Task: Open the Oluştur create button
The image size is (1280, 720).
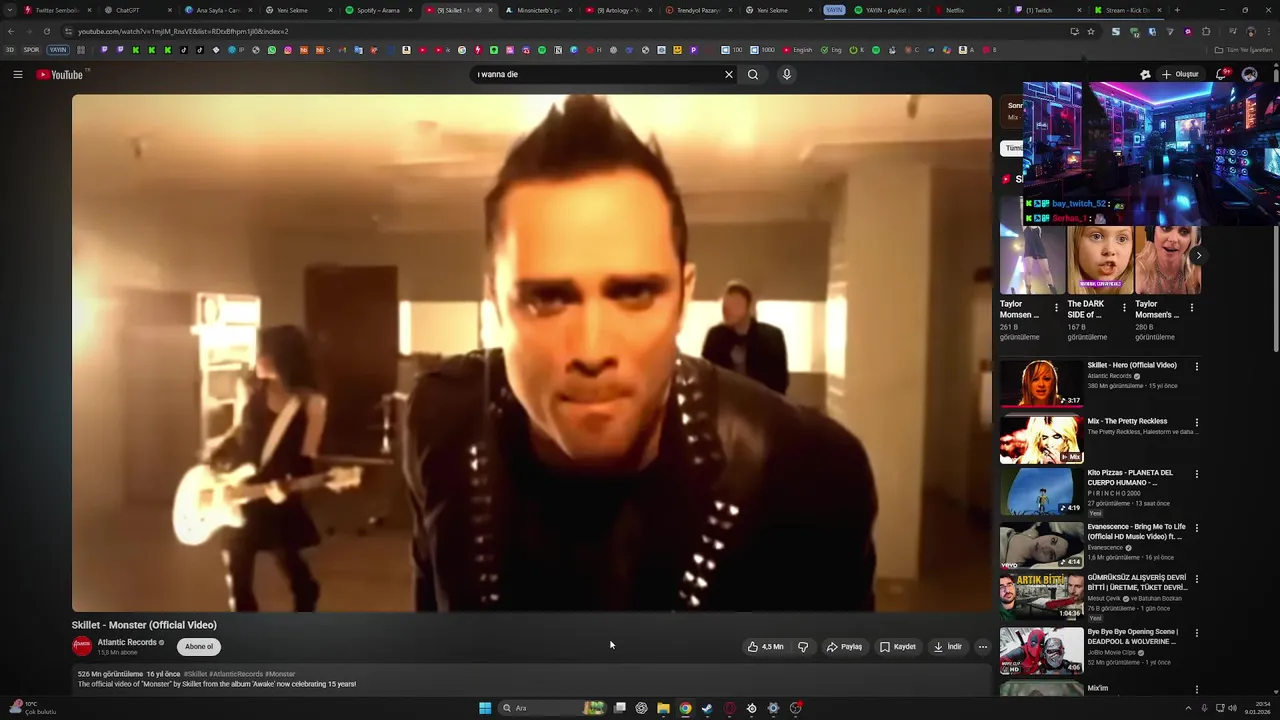Action: coord(1180,74)
